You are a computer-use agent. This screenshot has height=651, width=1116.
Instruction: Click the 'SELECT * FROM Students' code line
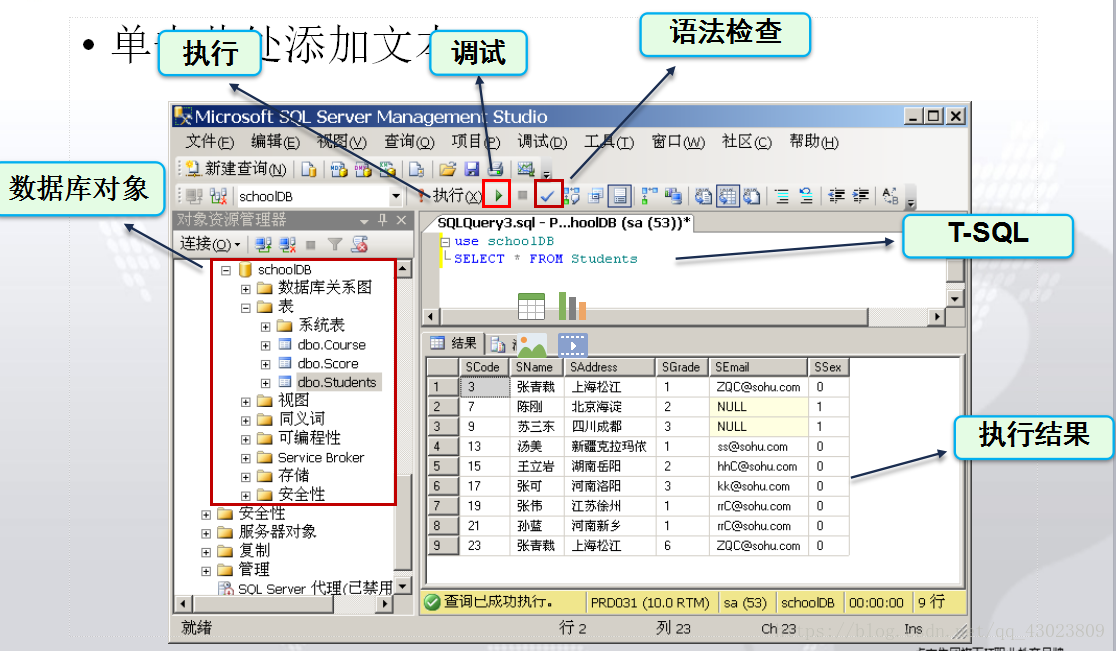(x=545, y=259)
